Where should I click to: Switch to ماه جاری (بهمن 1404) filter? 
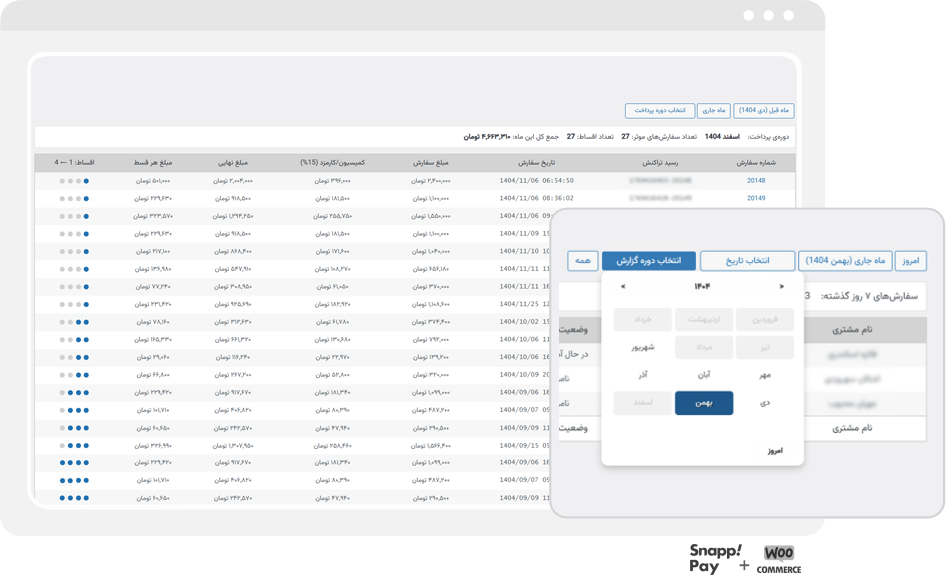pyautogui.click(x=845, y=261)
